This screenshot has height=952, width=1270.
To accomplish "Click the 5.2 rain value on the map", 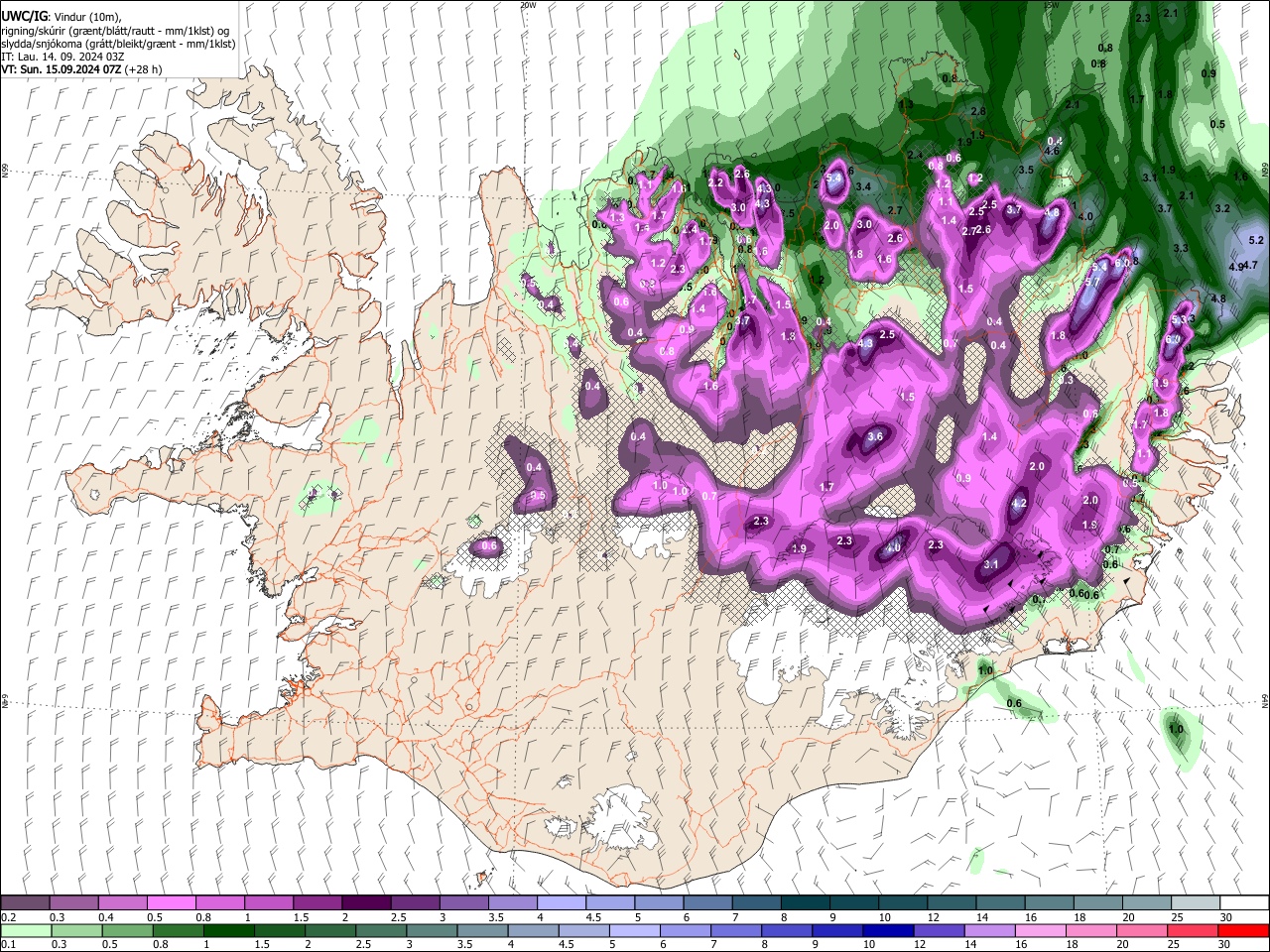I will [x=1256, y=241].
